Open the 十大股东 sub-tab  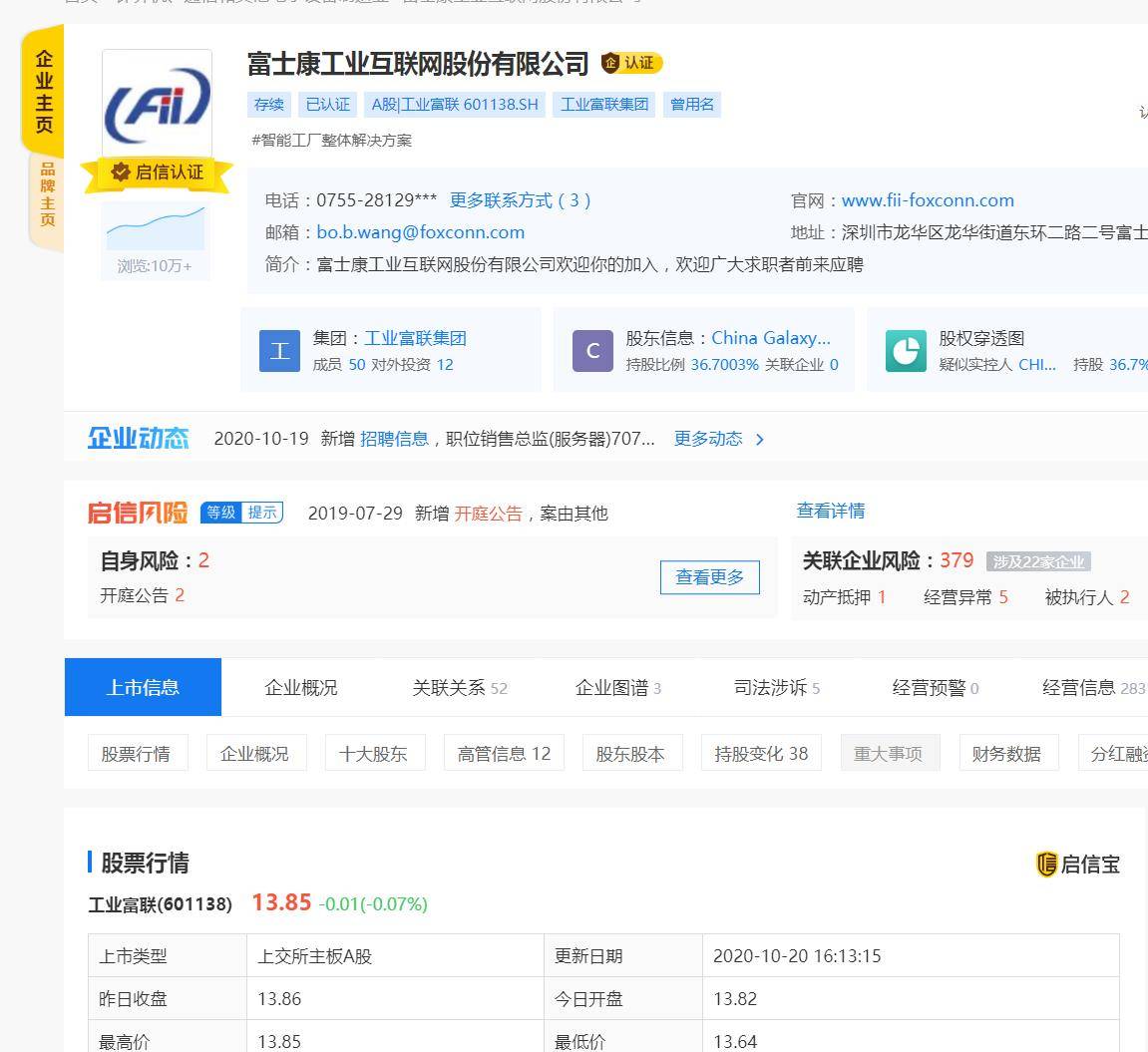click(374, 753)
